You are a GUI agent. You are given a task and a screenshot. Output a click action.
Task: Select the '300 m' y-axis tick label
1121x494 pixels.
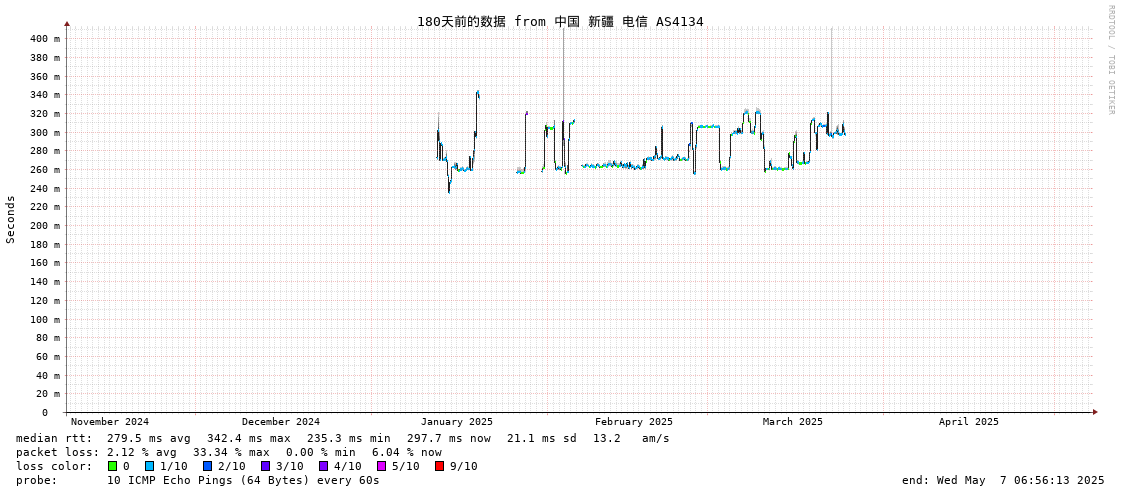point(45,132)
